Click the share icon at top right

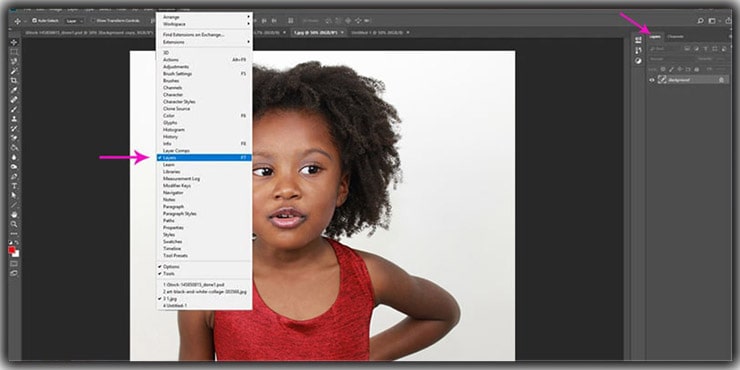pos(728,21)
